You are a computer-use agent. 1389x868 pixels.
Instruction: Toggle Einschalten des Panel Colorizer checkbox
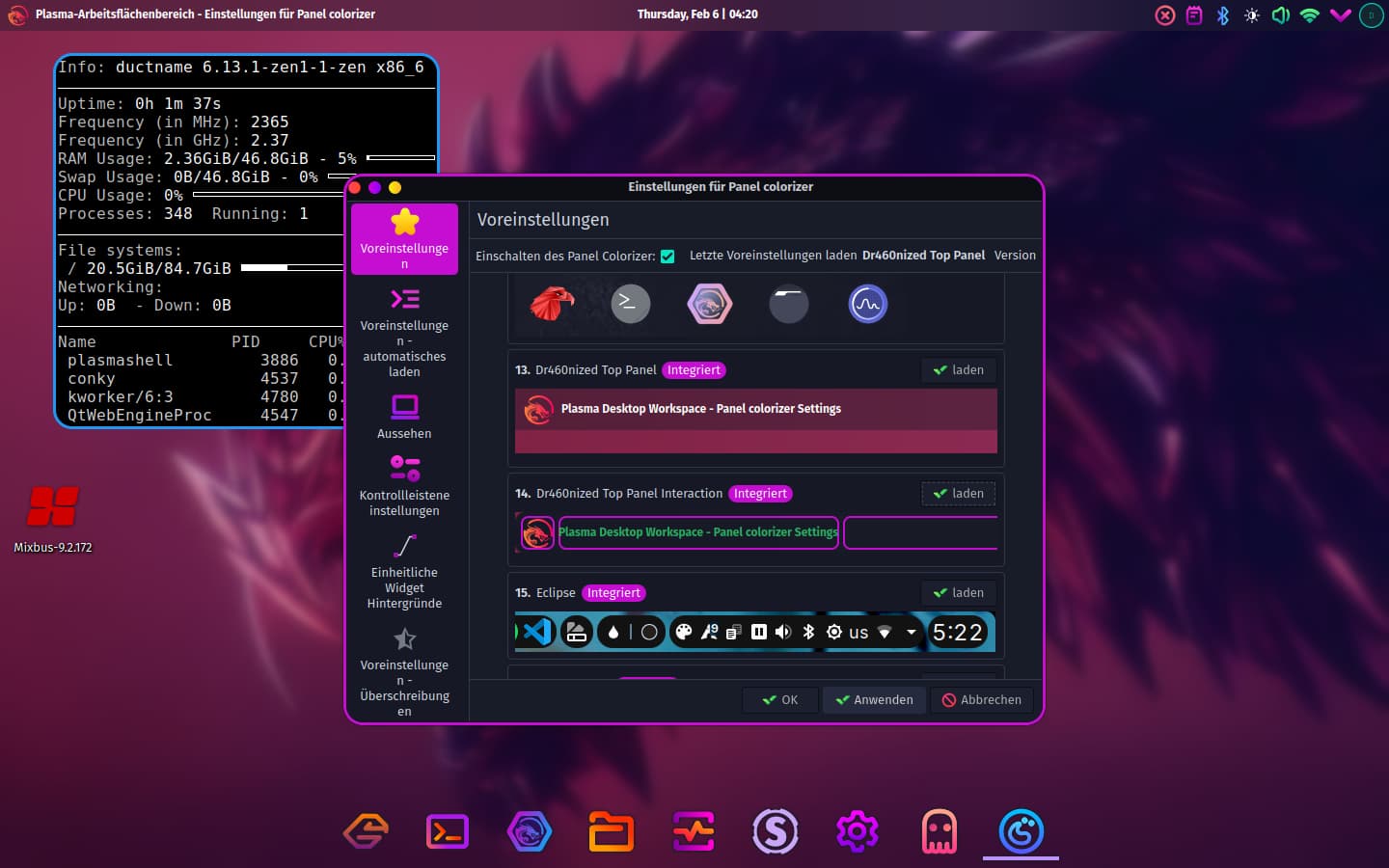pos(667,256)
